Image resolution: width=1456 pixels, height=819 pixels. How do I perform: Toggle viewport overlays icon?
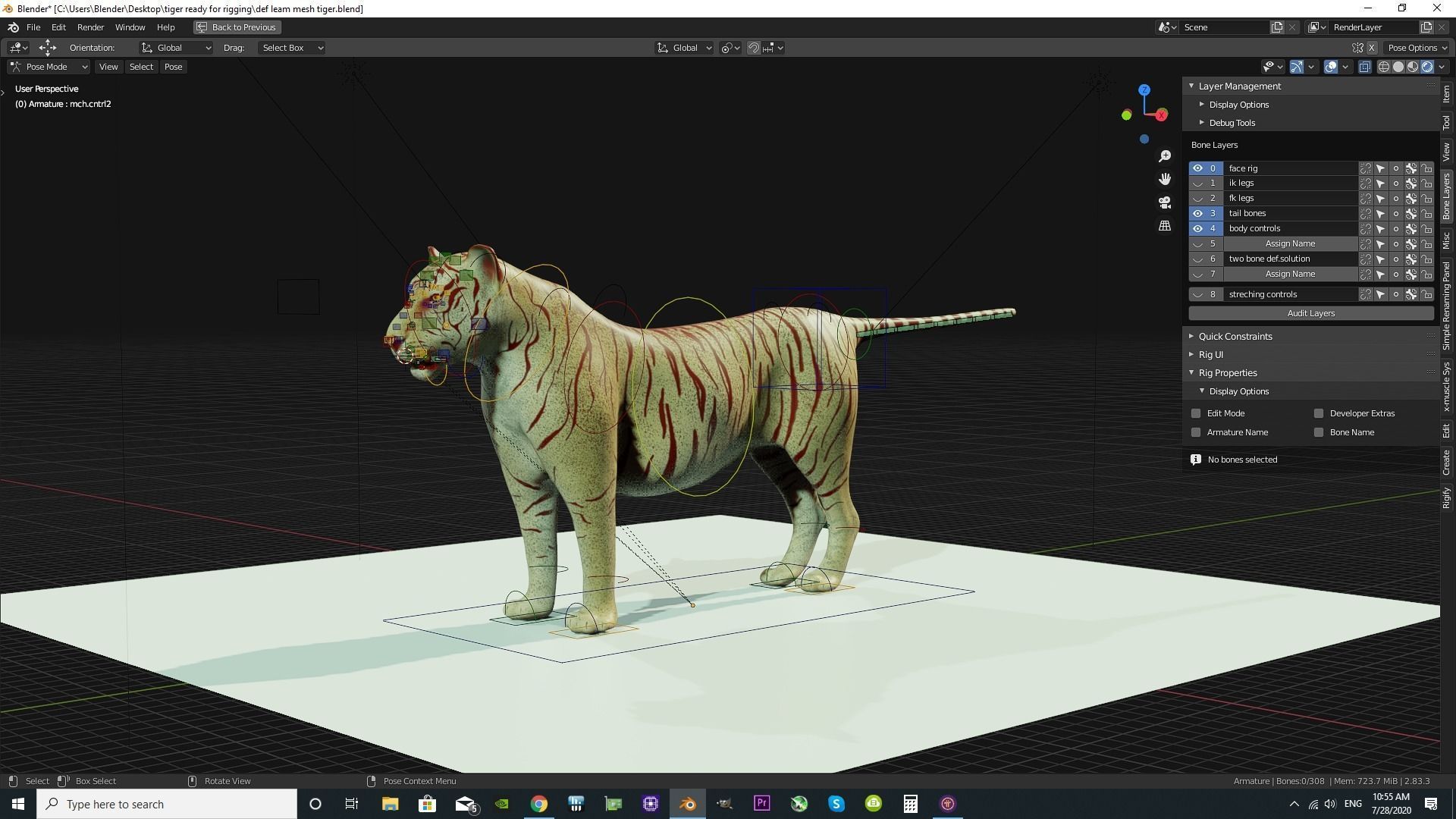click(1331, 67)
